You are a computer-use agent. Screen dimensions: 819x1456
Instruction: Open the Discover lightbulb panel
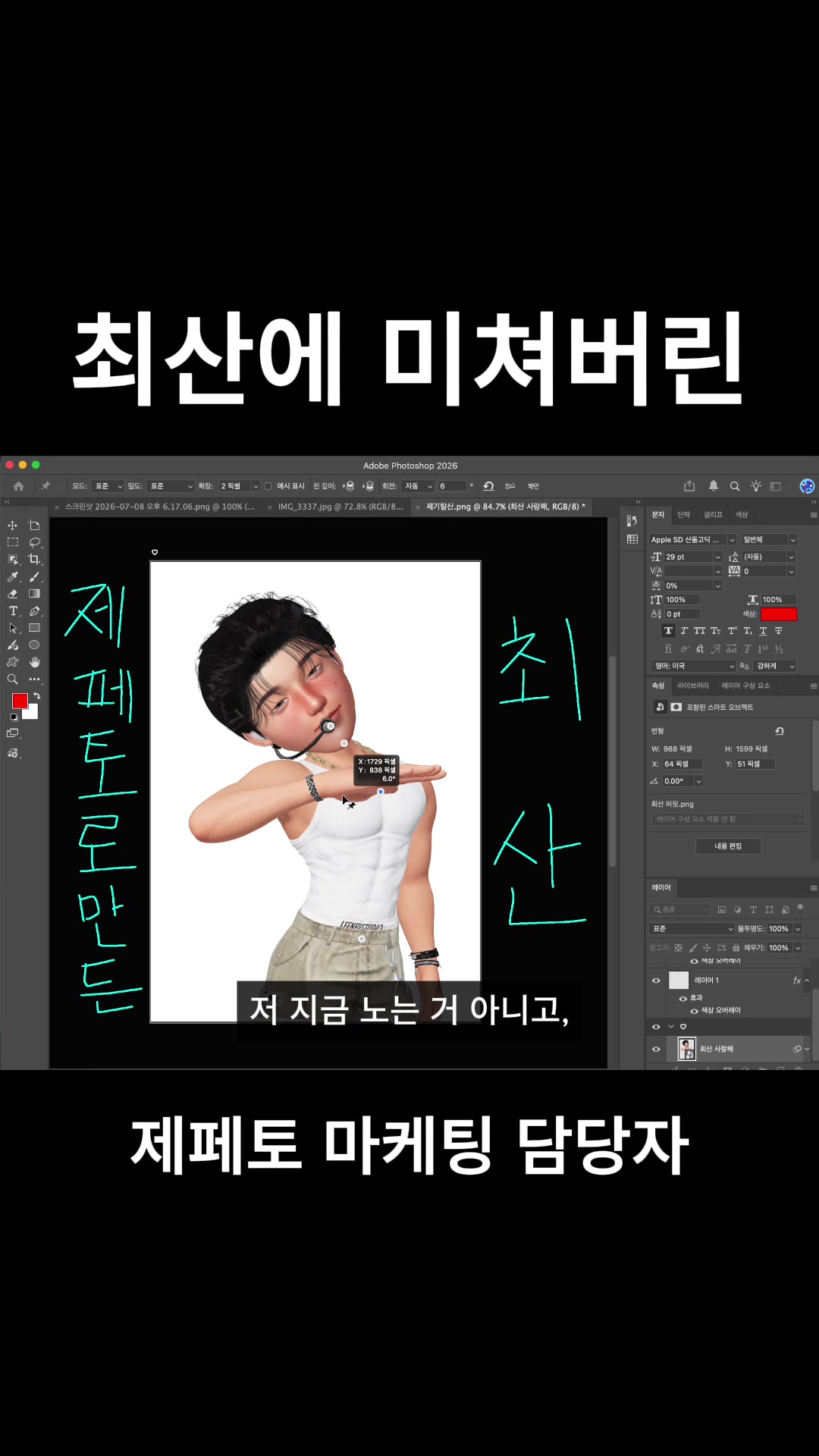click(x=756, y=486)
